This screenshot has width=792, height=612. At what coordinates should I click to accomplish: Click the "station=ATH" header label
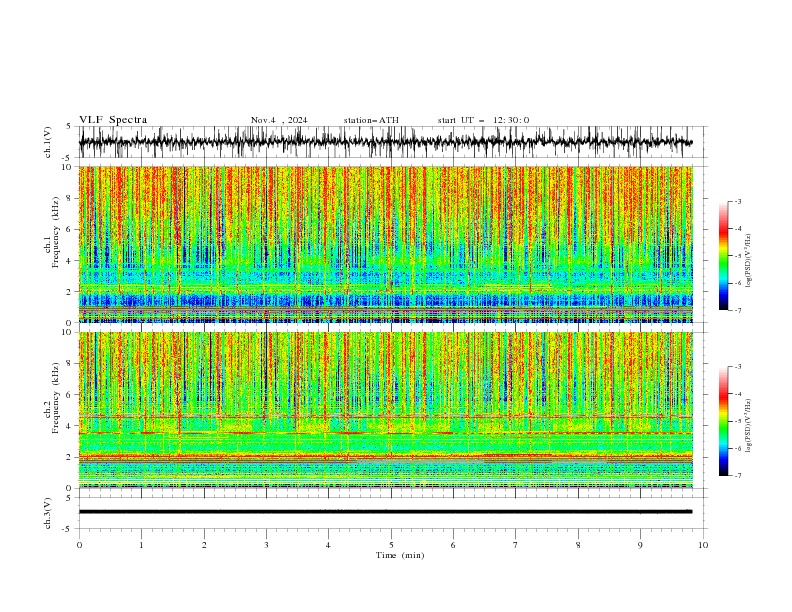(371, 120)
